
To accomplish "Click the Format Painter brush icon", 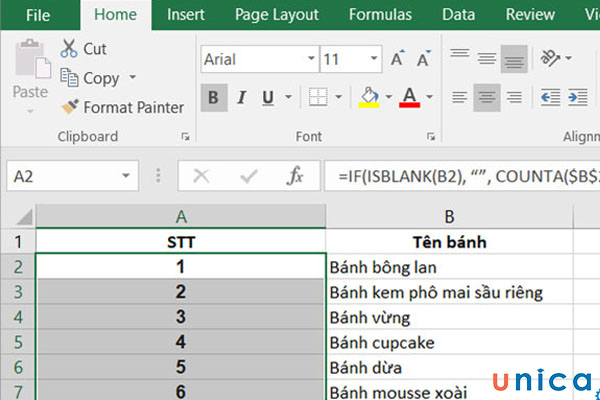I will (x=69, y=107).
